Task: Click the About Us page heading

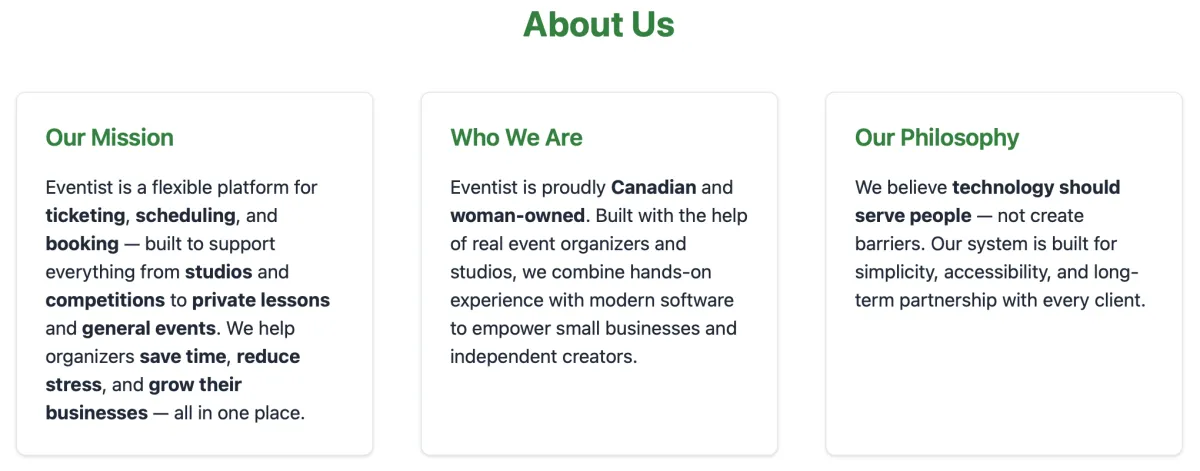Action: 599,24
